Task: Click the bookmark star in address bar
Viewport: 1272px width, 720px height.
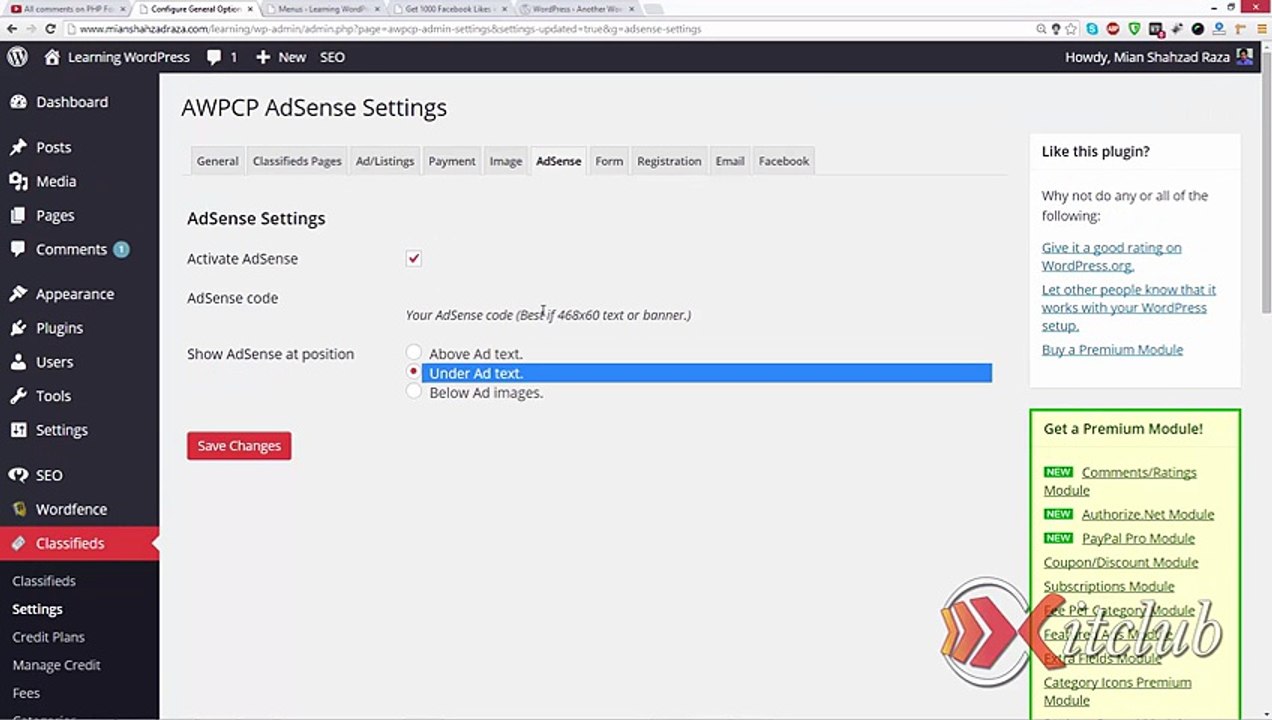Action: coord(1071,29)
